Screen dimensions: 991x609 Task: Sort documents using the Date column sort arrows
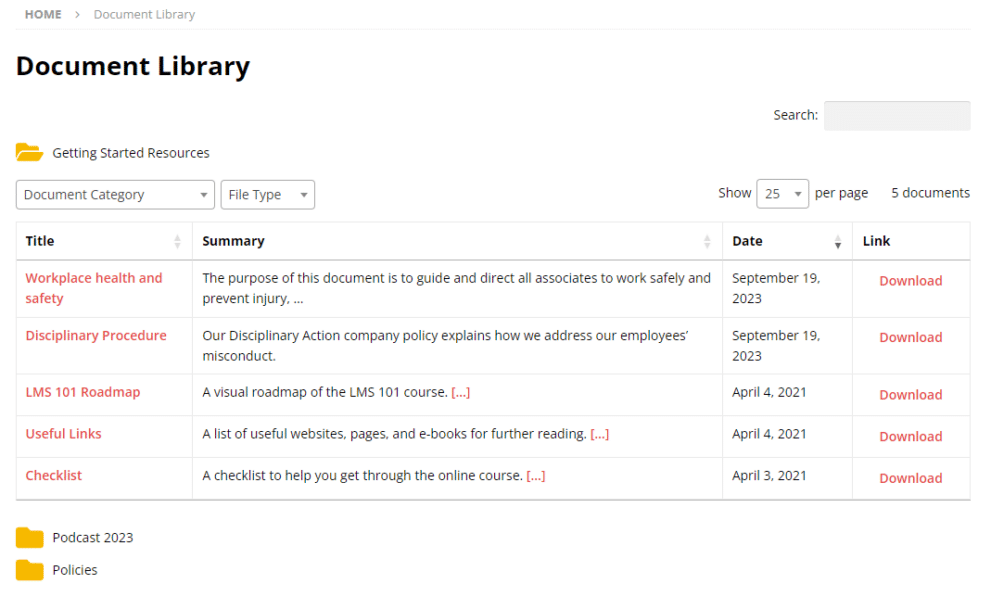tap(838, 241)
